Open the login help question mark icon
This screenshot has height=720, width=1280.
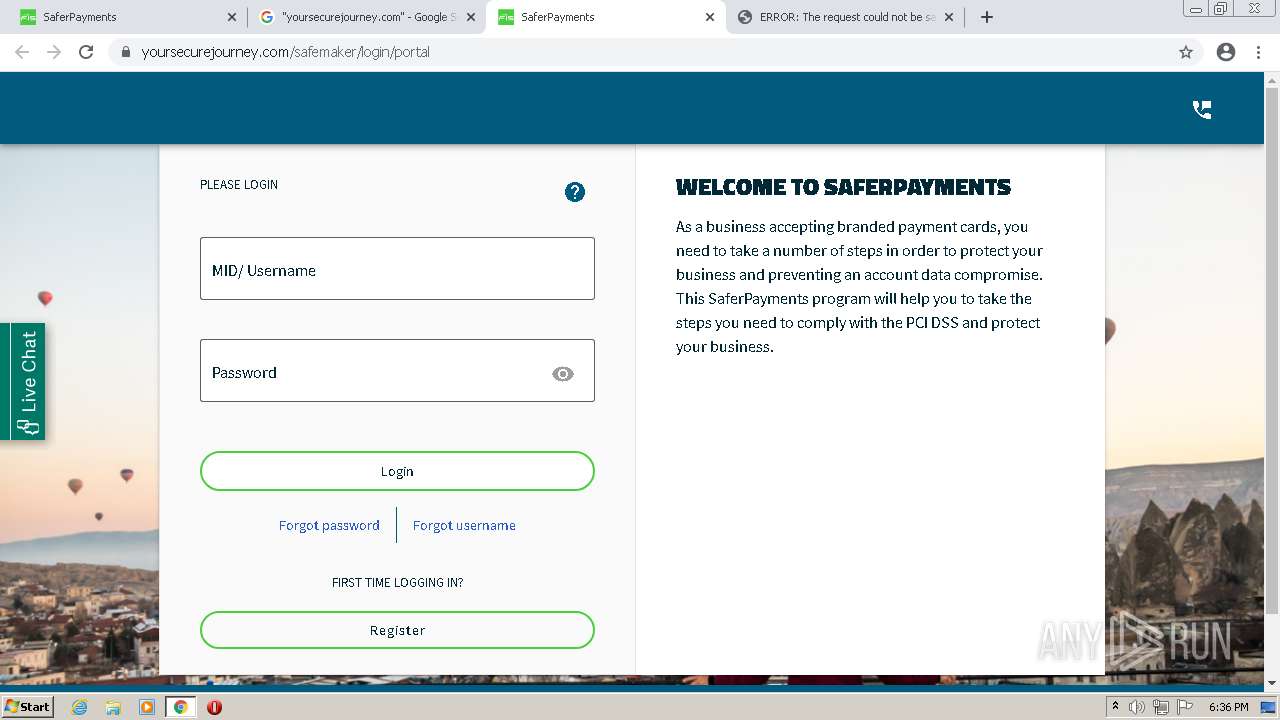point(575,192)
